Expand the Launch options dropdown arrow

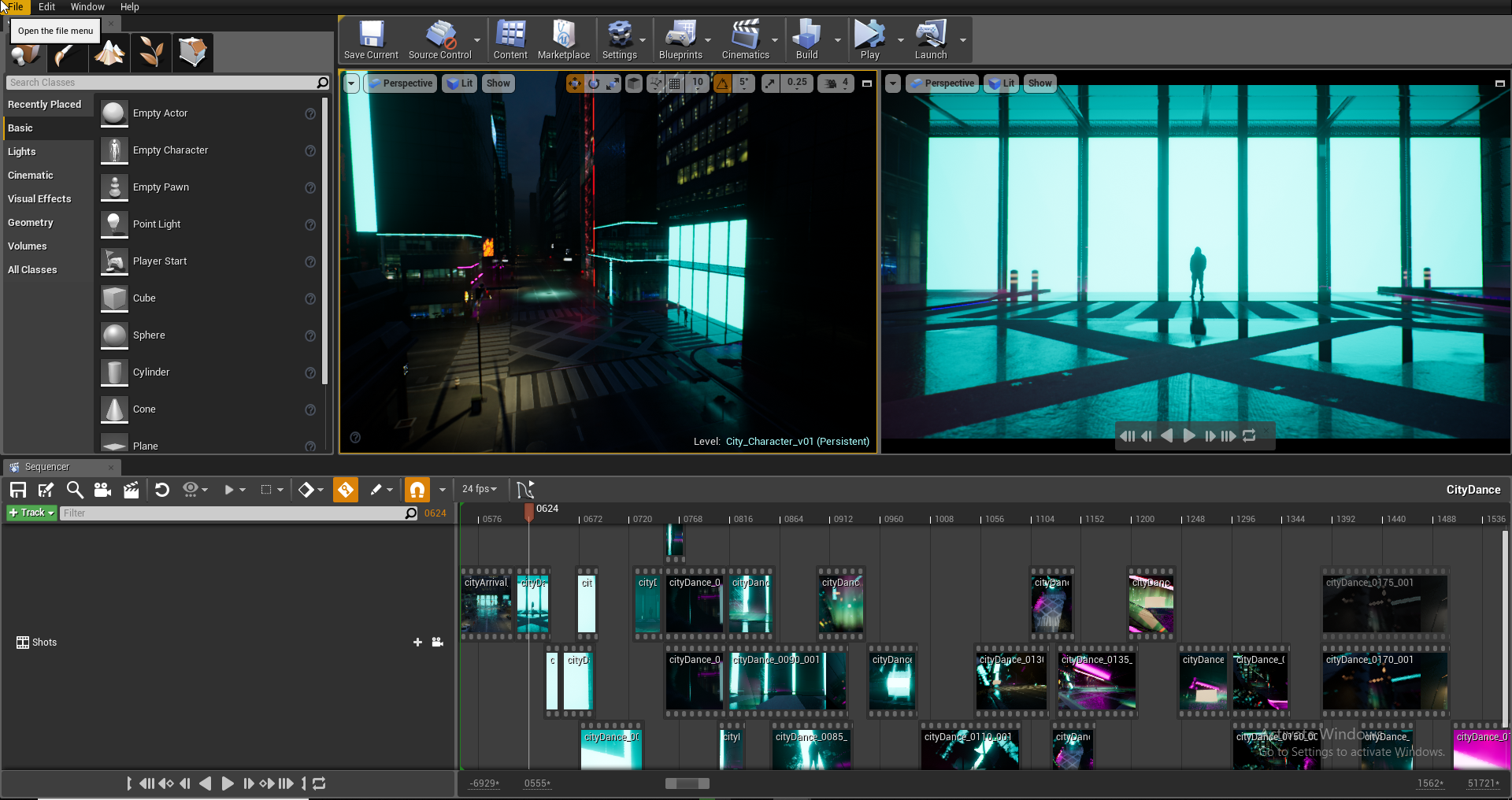tap(963, 40)
